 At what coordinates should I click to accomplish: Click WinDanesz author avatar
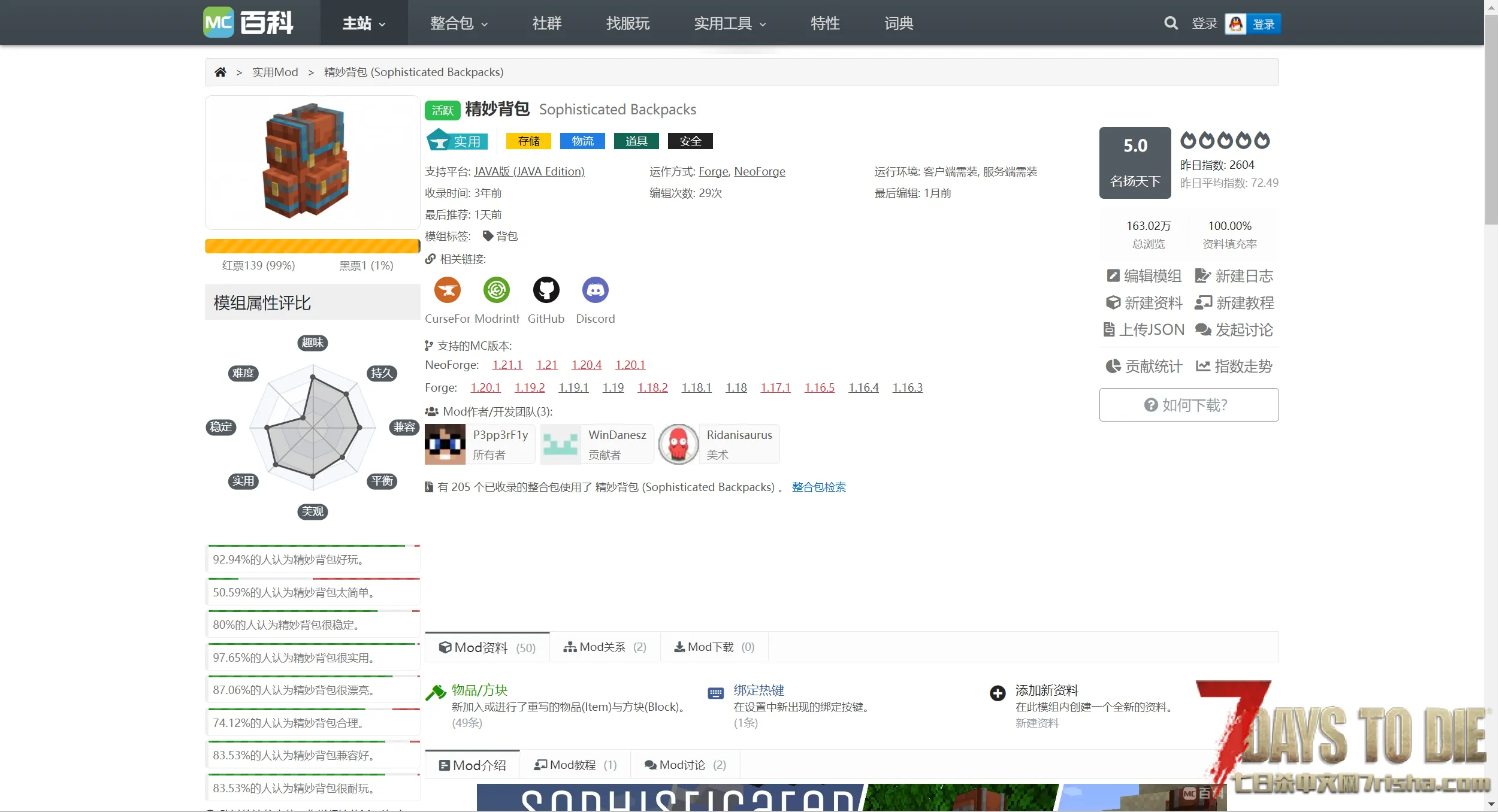coord(561,444)
